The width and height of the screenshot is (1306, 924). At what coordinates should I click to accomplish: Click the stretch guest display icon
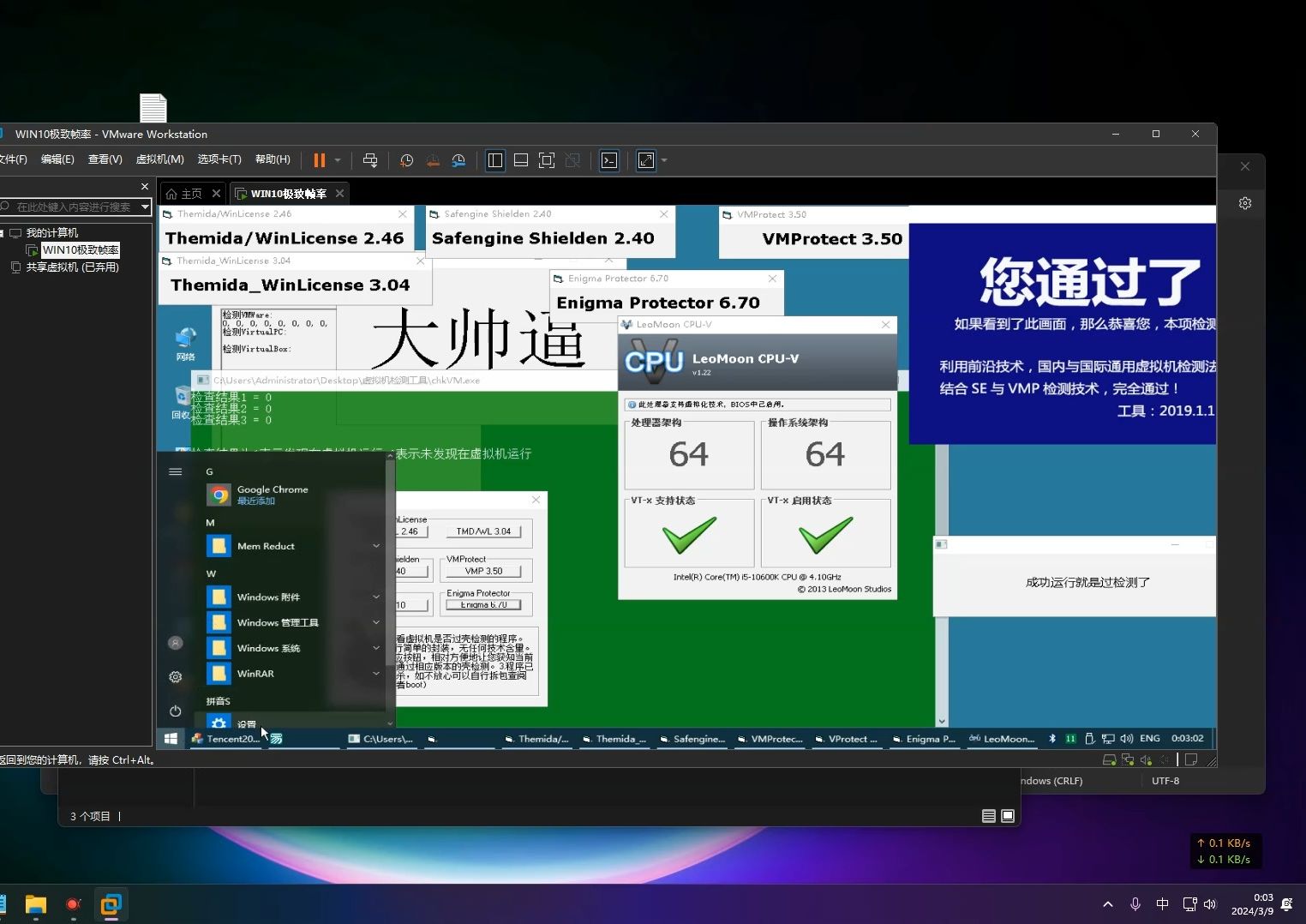pos(646,160)
